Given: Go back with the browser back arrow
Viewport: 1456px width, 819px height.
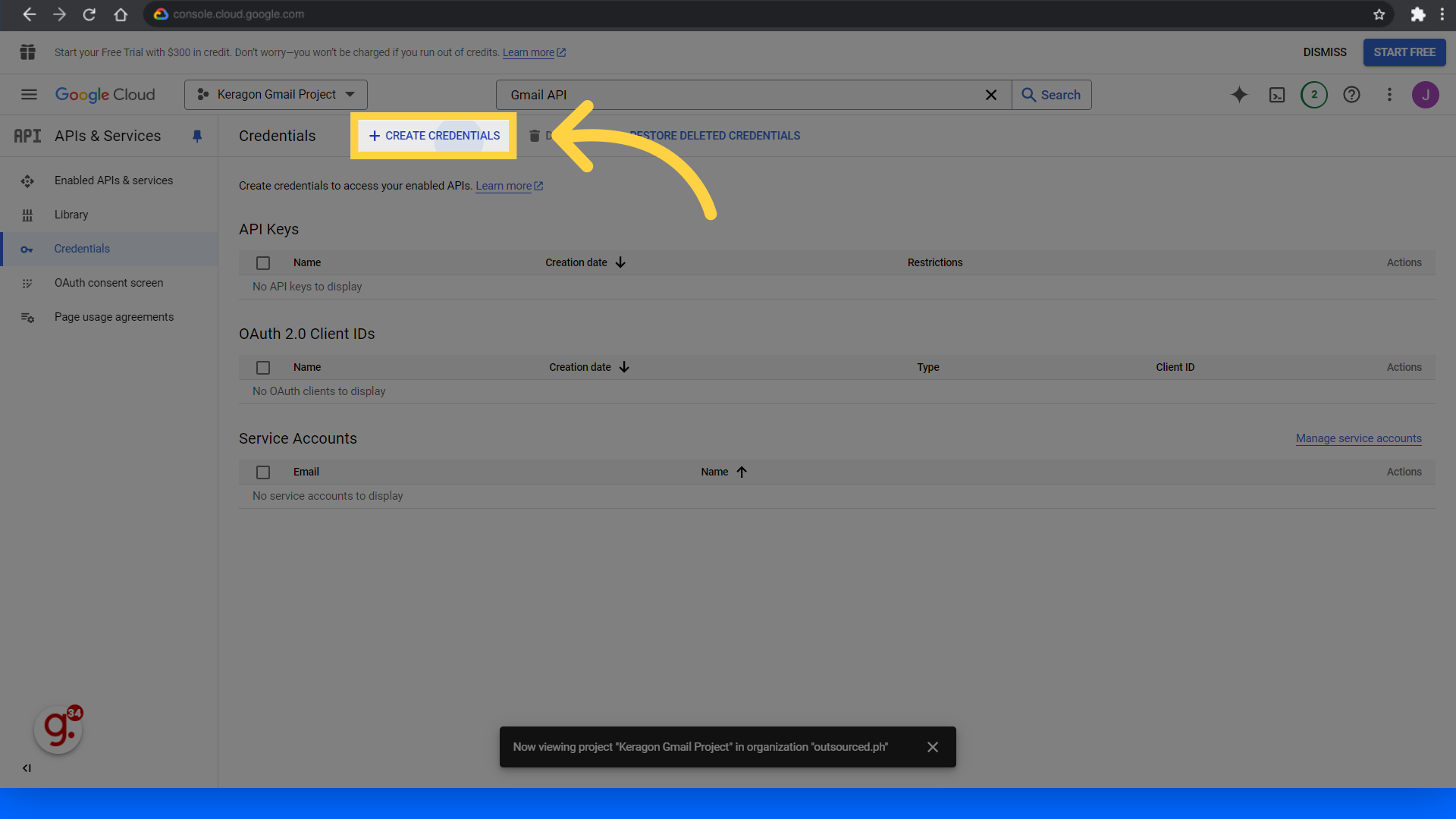Looking at the screenshot, I should pyautogui.click(x=29, y=14).
